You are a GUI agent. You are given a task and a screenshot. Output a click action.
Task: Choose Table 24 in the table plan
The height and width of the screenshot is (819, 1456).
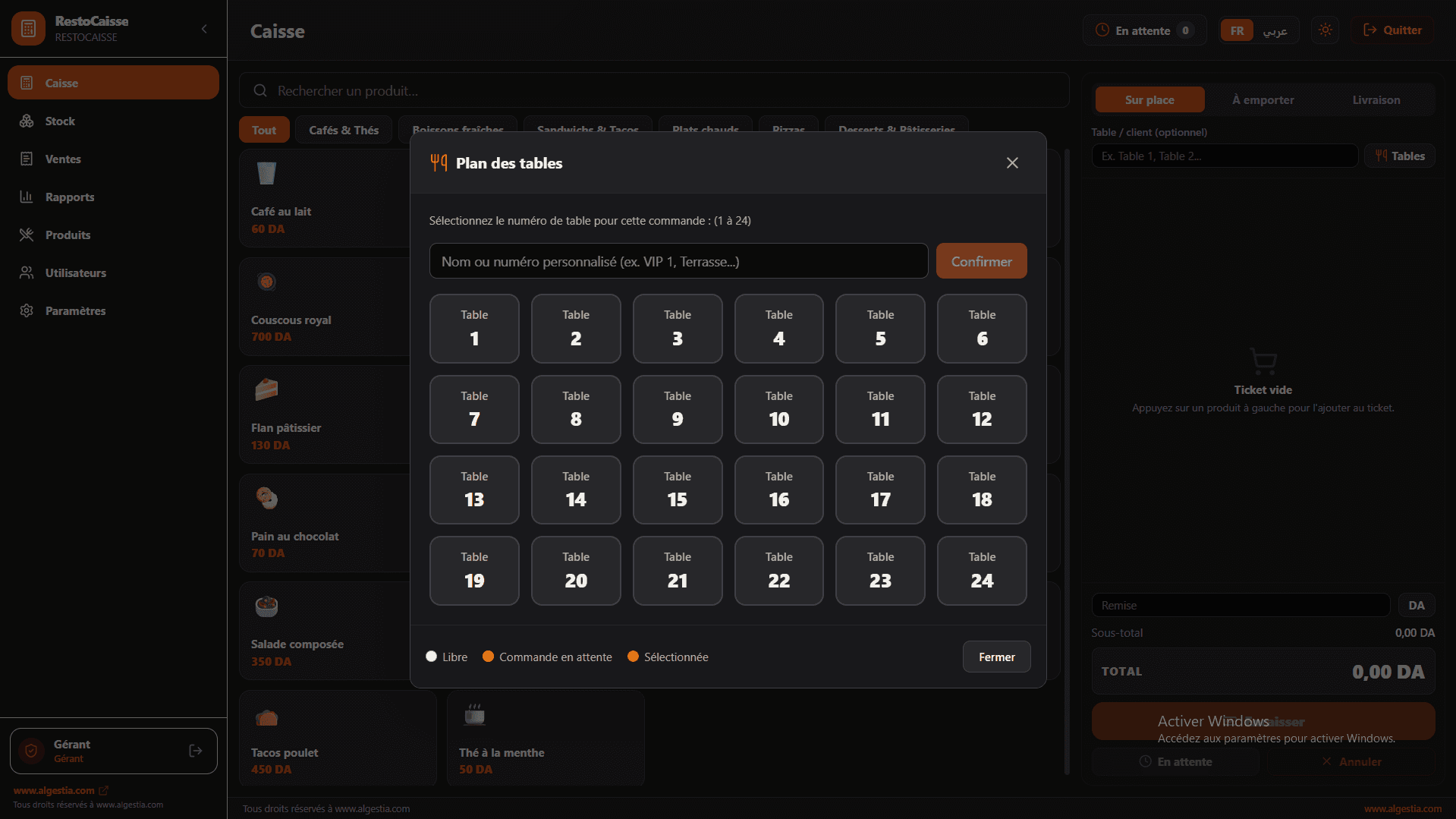[982, 571]
